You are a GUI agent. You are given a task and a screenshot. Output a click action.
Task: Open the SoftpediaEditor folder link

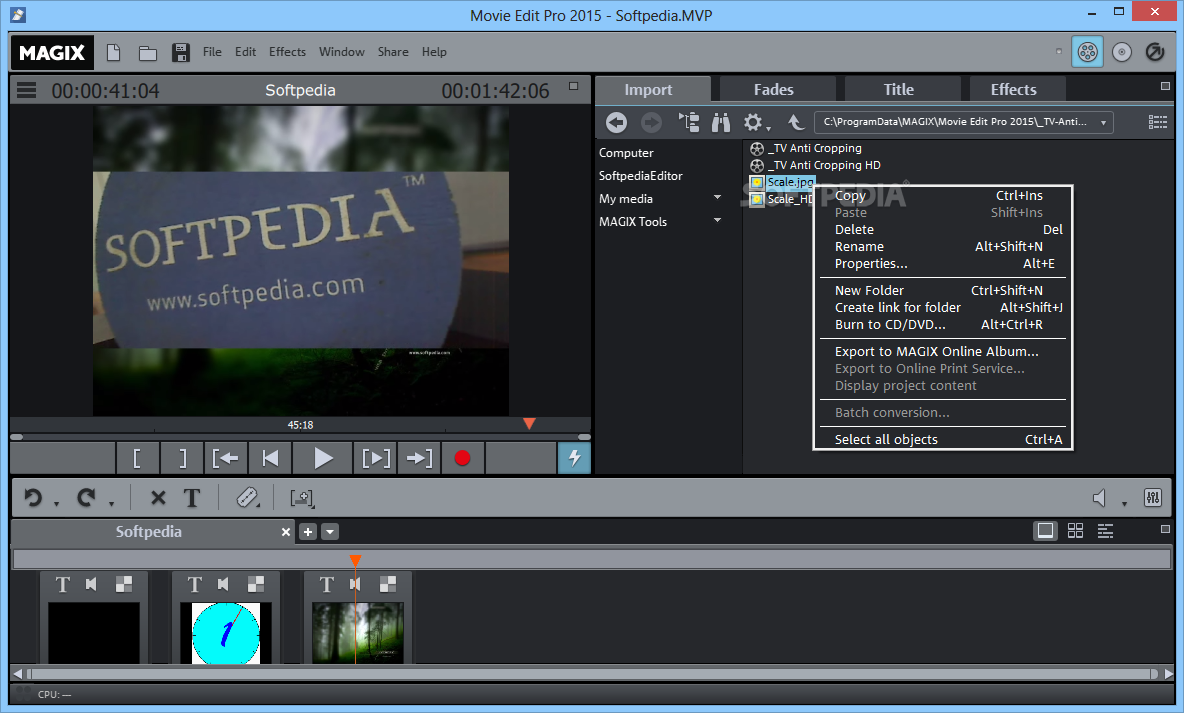click(x=640, y=175)
